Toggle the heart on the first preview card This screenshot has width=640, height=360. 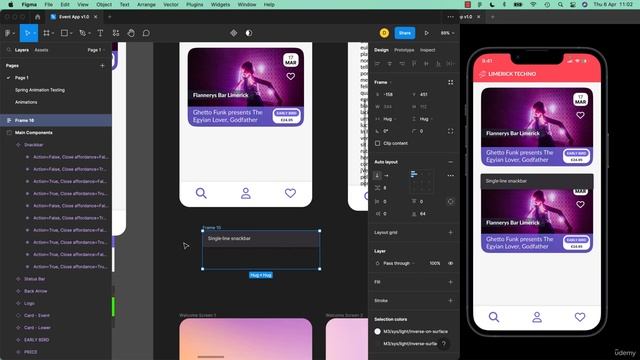click(x=580, y=116)
